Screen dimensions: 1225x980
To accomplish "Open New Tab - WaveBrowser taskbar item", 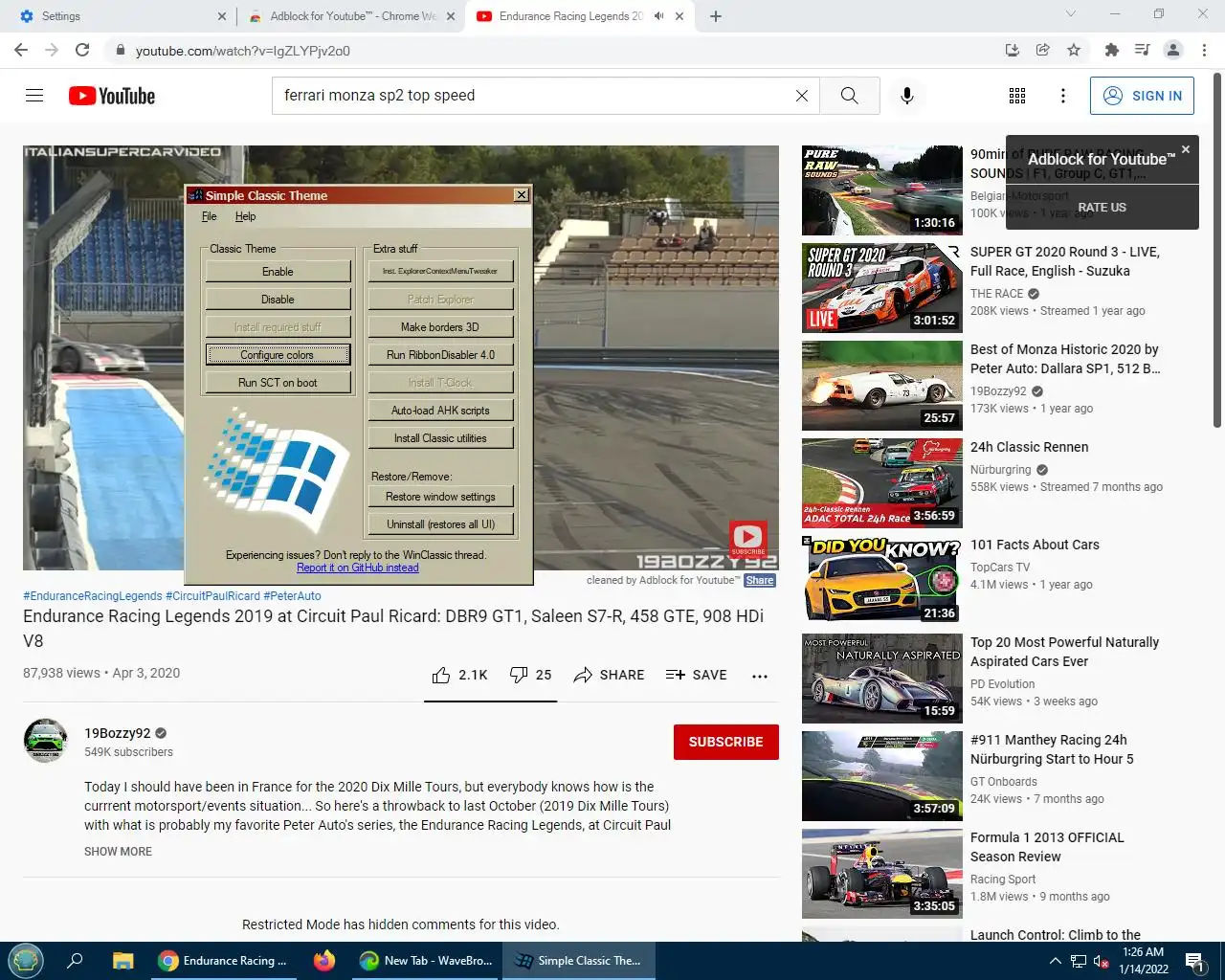I will [426, 961].
